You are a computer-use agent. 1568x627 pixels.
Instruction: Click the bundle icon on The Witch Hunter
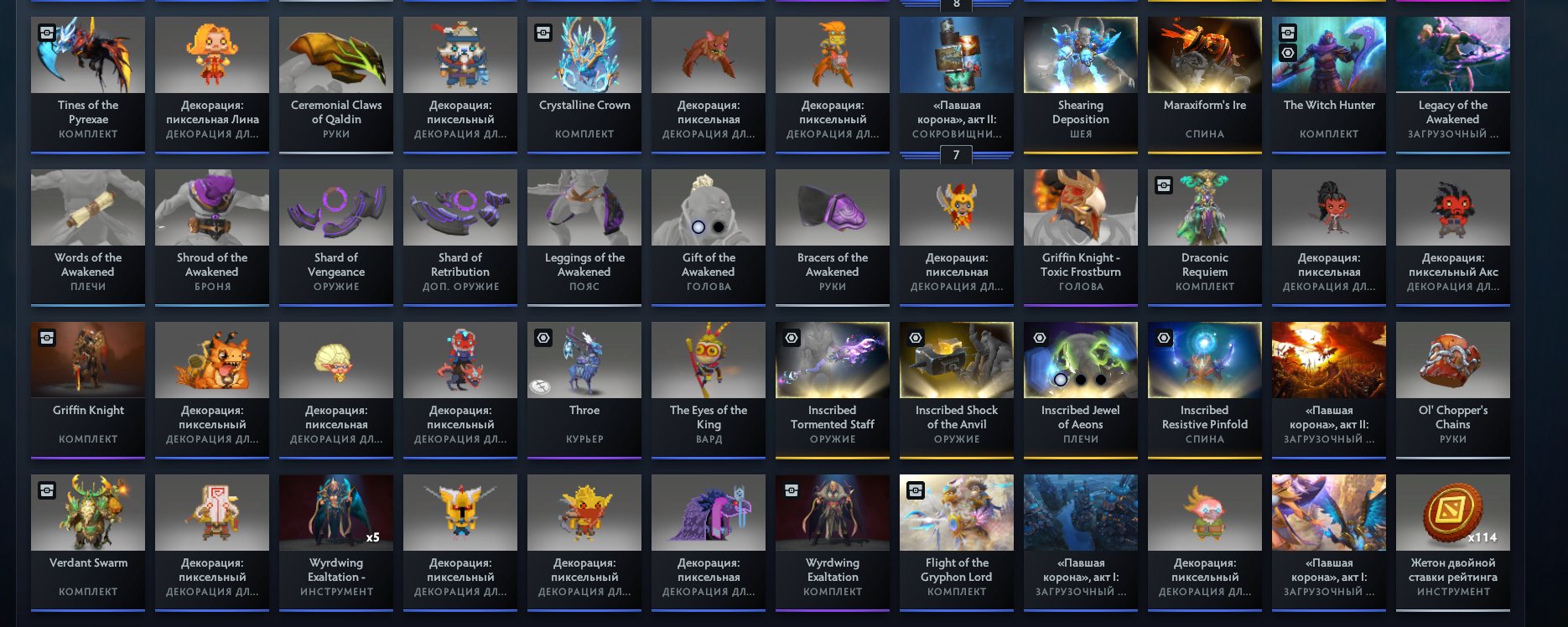tap(1288, 33)
